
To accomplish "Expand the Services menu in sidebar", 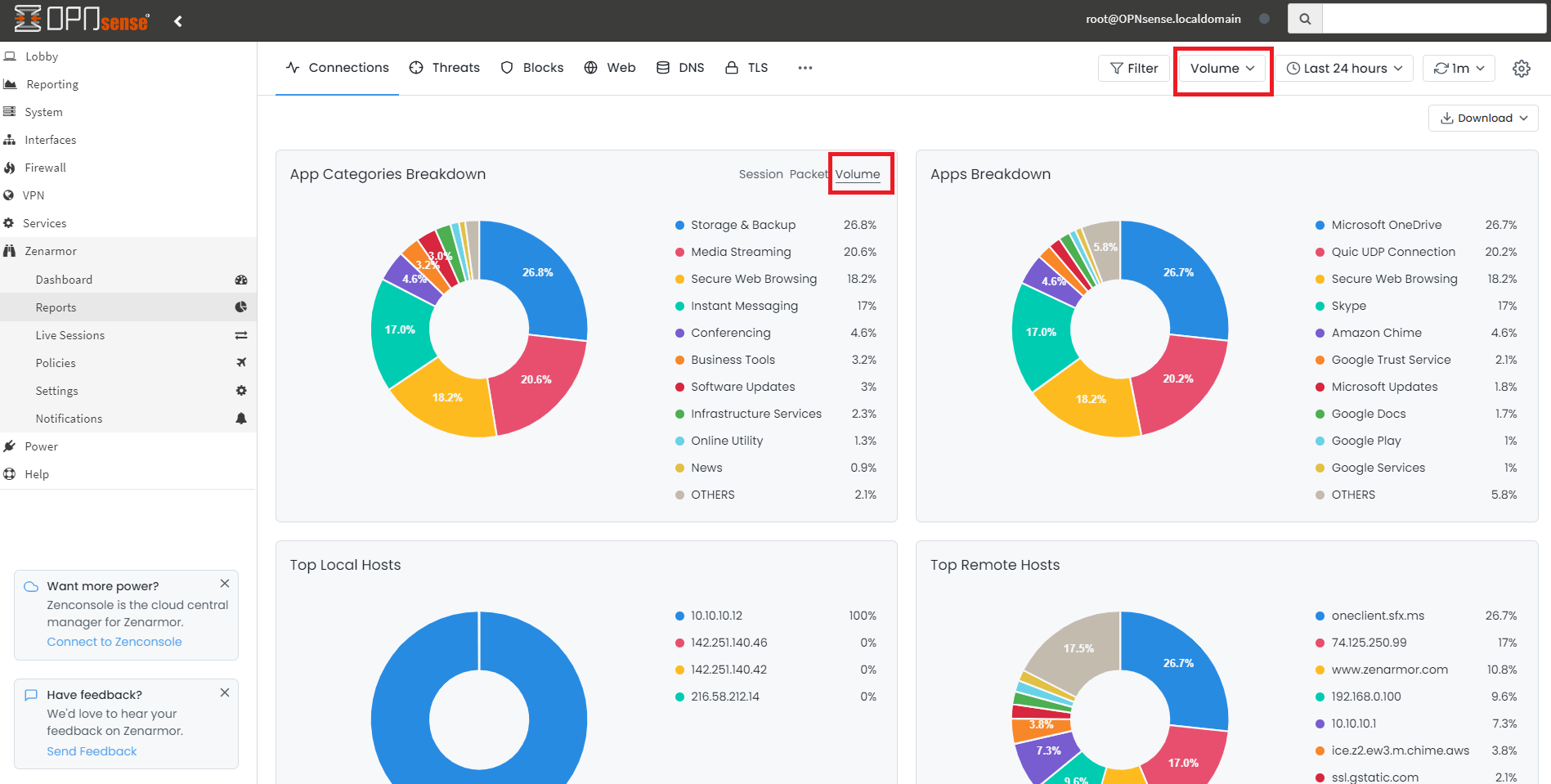I will (128, 223).
